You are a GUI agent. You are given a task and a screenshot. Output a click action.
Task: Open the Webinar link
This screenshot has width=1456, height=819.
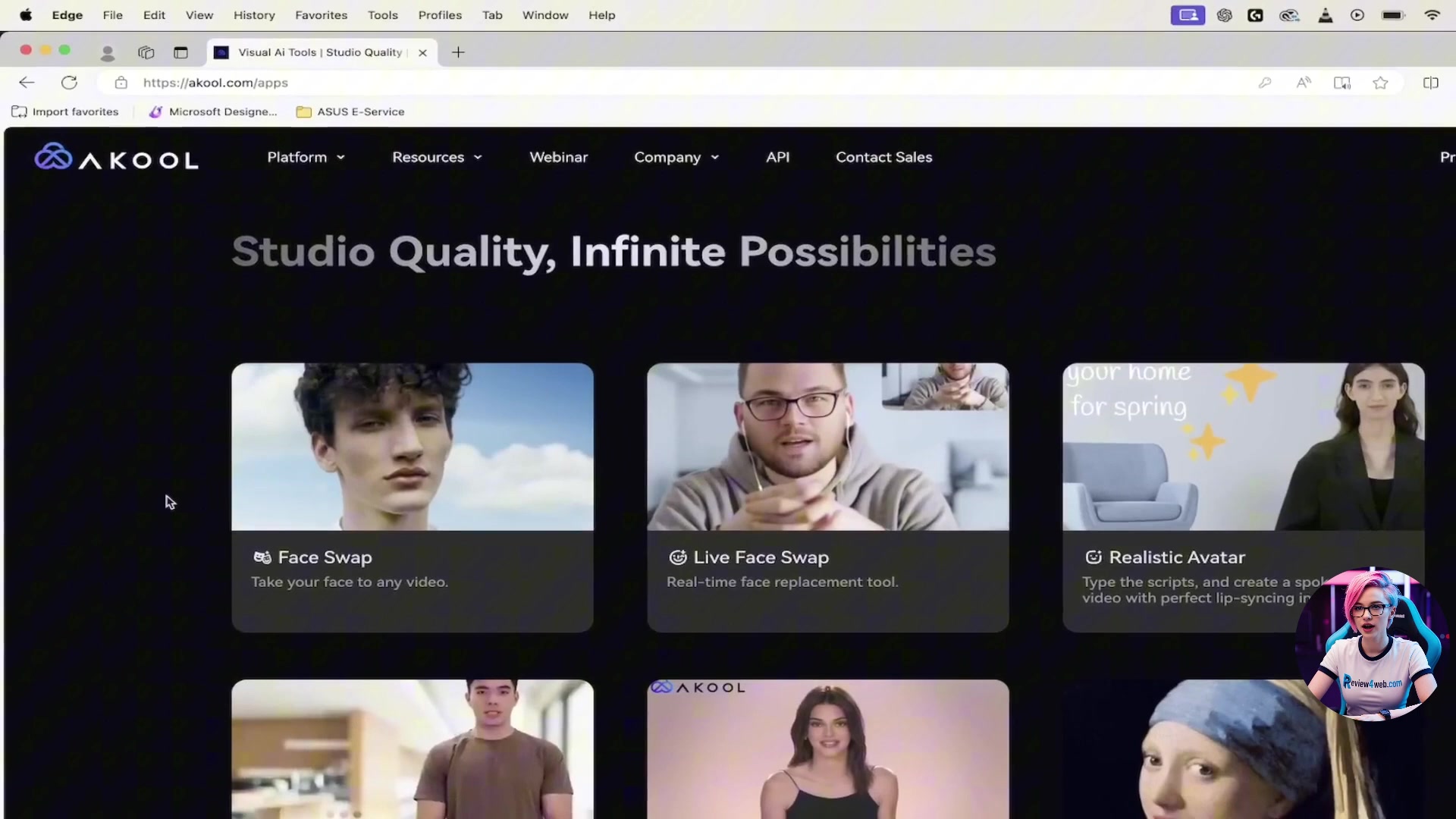[559, 157]
